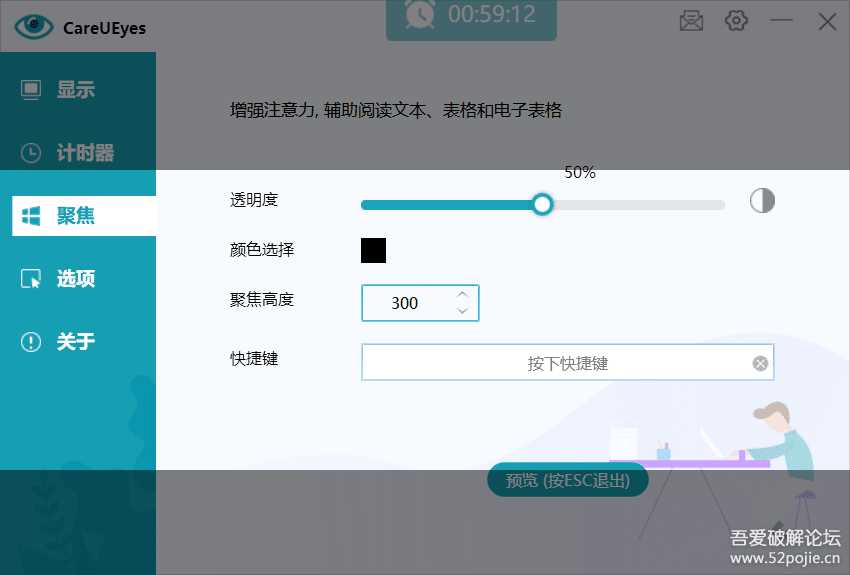Click the 快捷键 label
The width and height of the screenshot is (850, 575).
pyautogui.click(x=254, y=358)
